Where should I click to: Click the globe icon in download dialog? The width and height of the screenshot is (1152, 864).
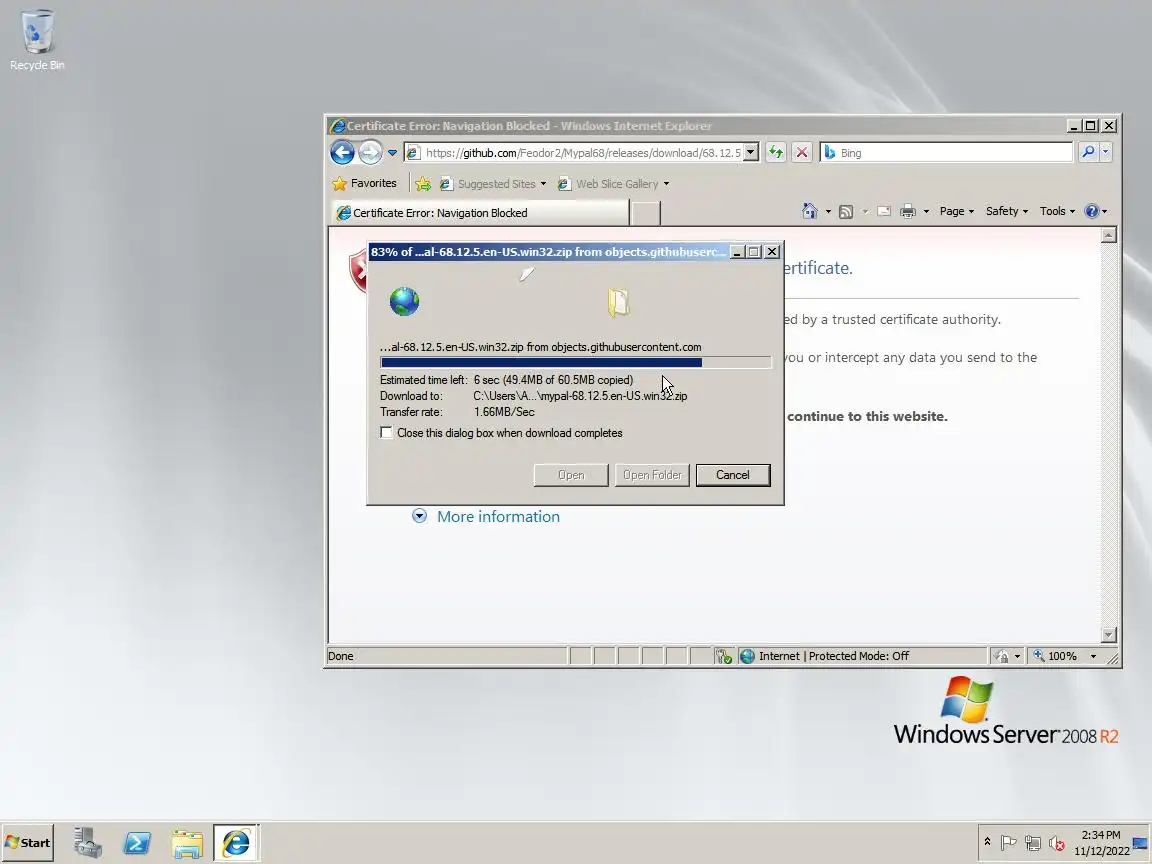404,301
